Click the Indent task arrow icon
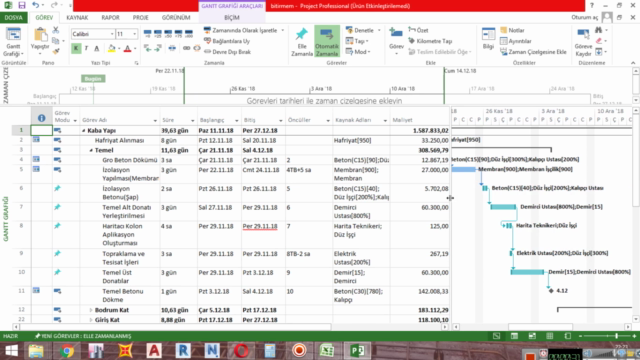 tap(158, 49)
